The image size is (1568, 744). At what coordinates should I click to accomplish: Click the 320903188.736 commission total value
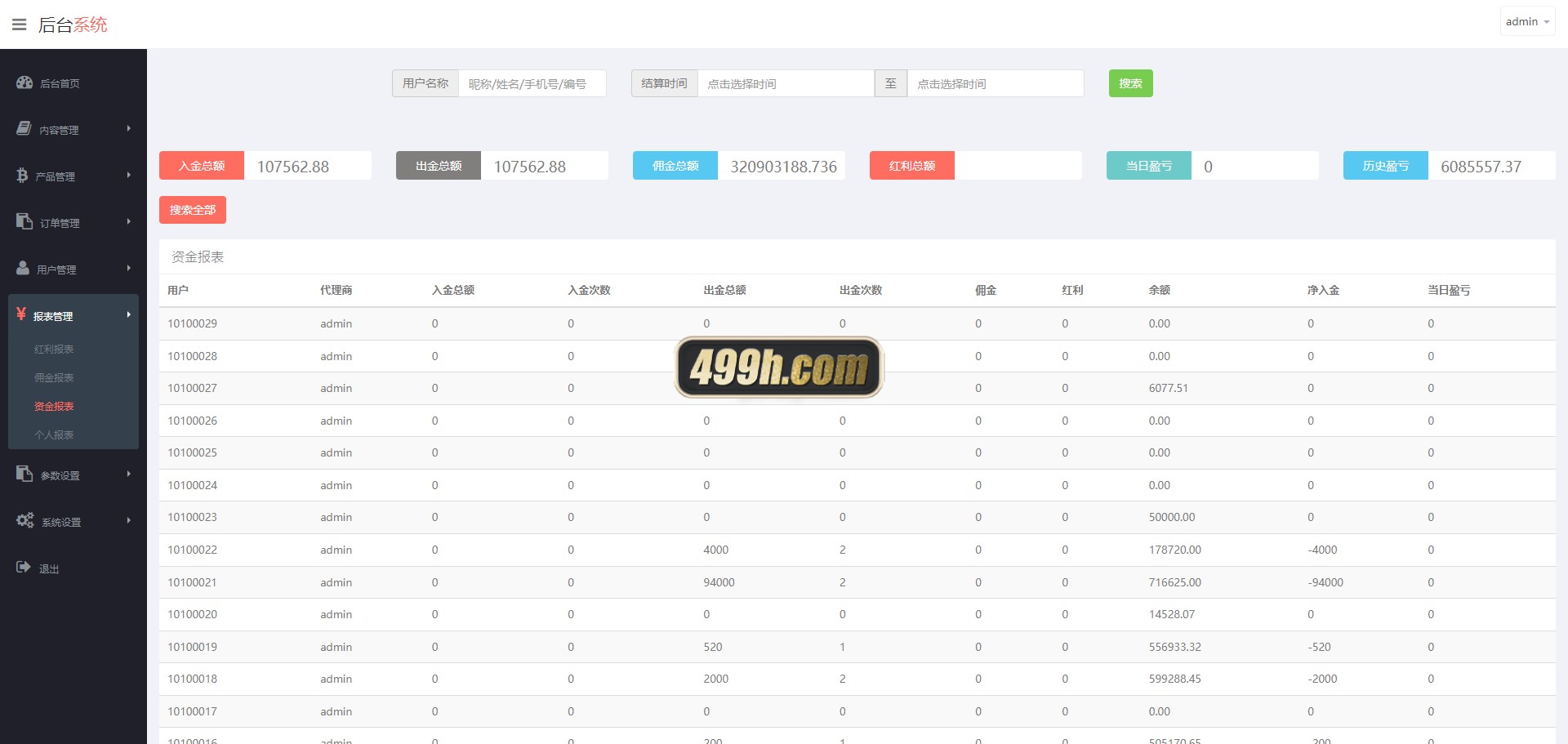tap(784, 167)
